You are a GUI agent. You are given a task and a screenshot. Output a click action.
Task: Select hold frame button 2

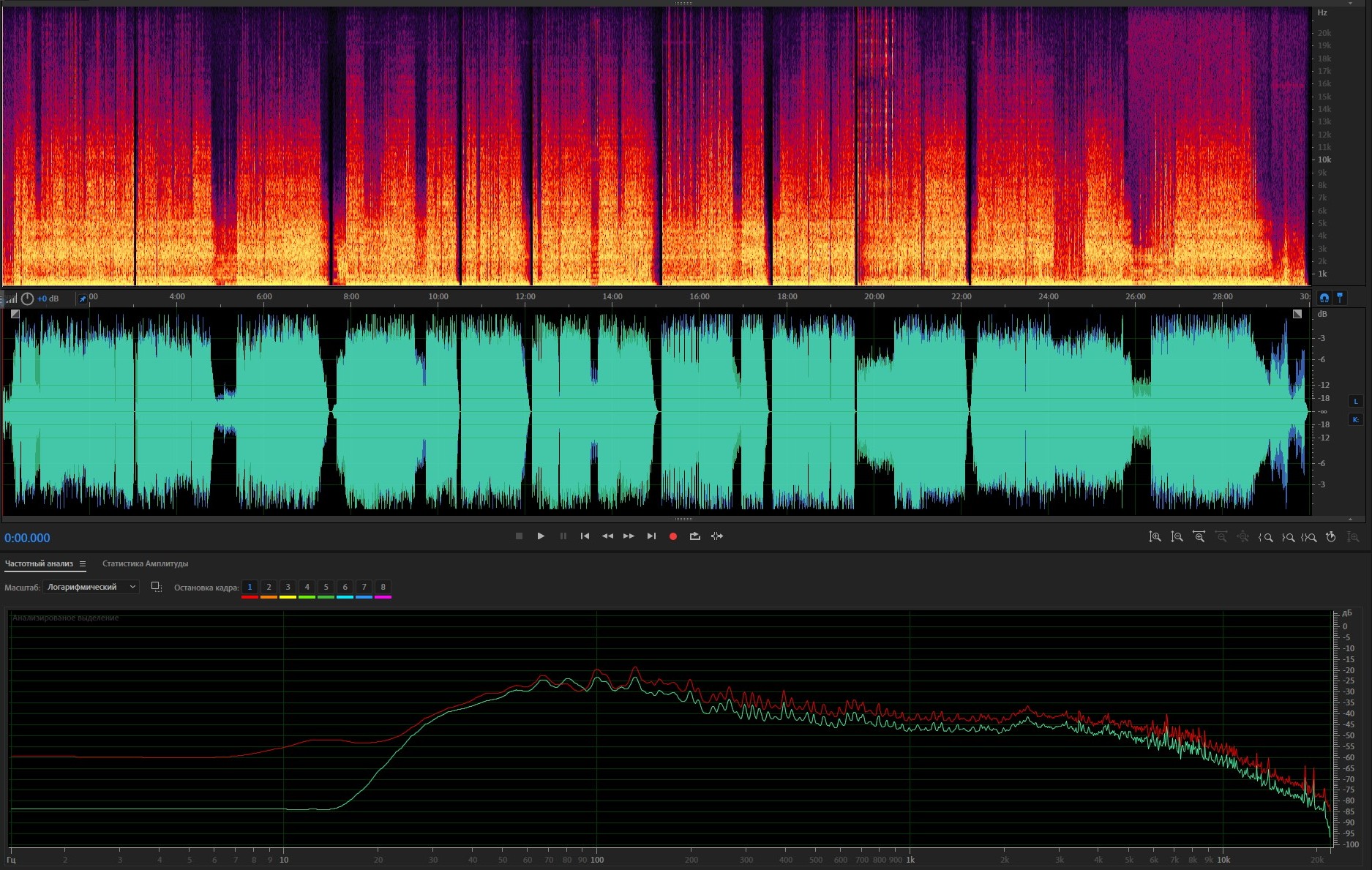[269, 587]
